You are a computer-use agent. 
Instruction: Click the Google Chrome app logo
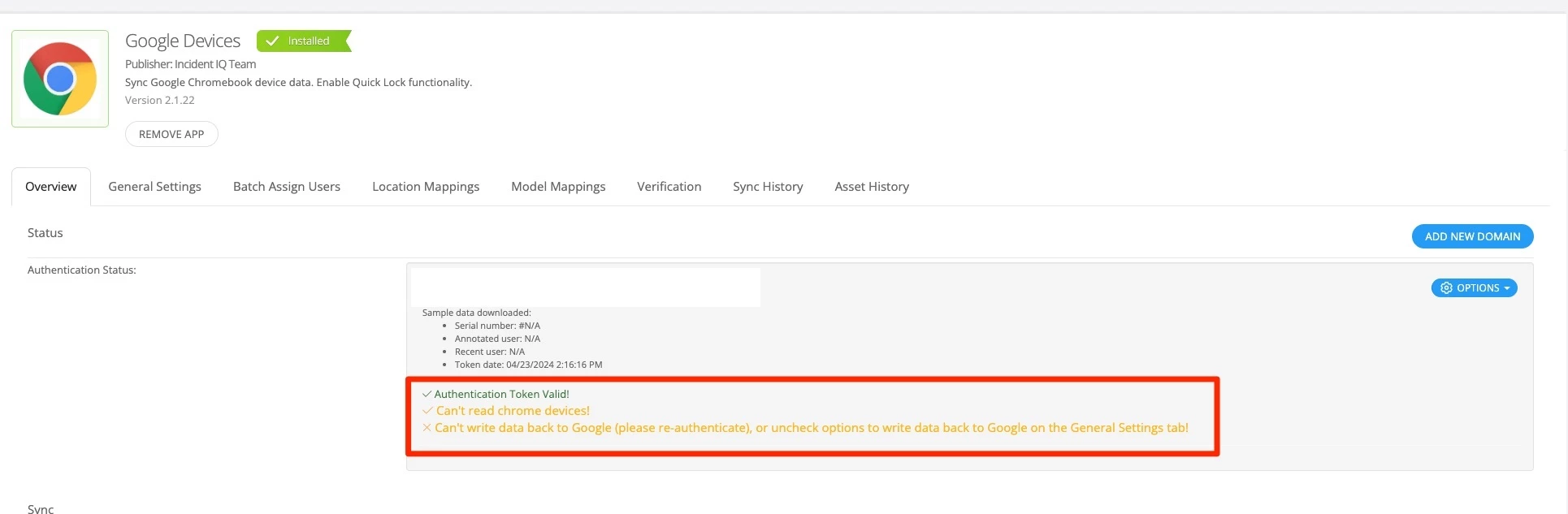coord(60,79)
